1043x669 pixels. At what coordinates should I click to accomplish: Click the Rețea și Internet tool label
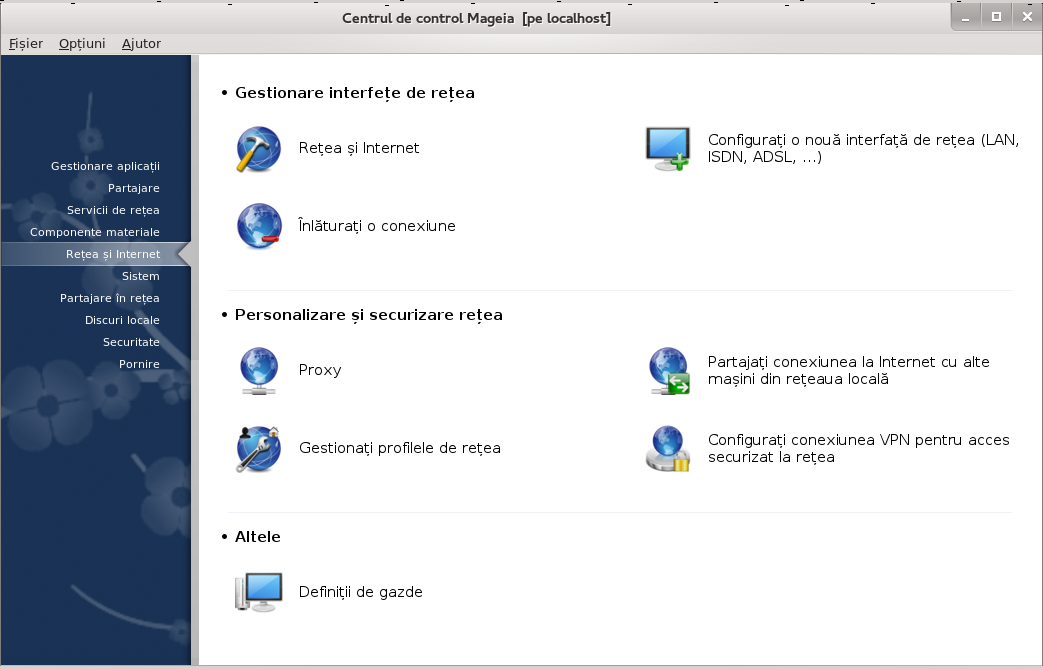coord(359,148)
